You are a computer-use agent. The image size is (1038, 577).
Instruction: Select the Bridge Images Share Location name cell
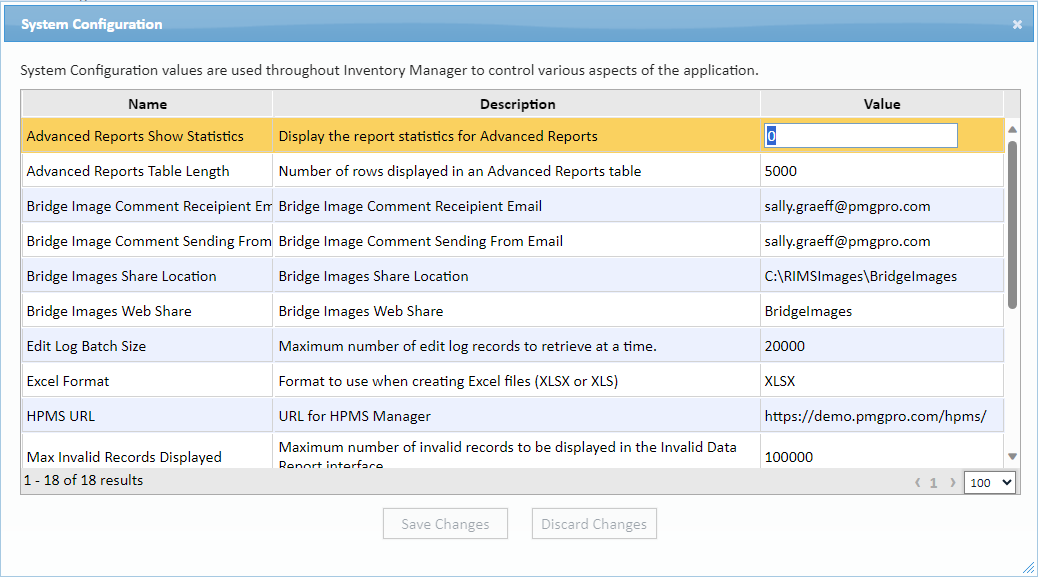tap(147, 276)
